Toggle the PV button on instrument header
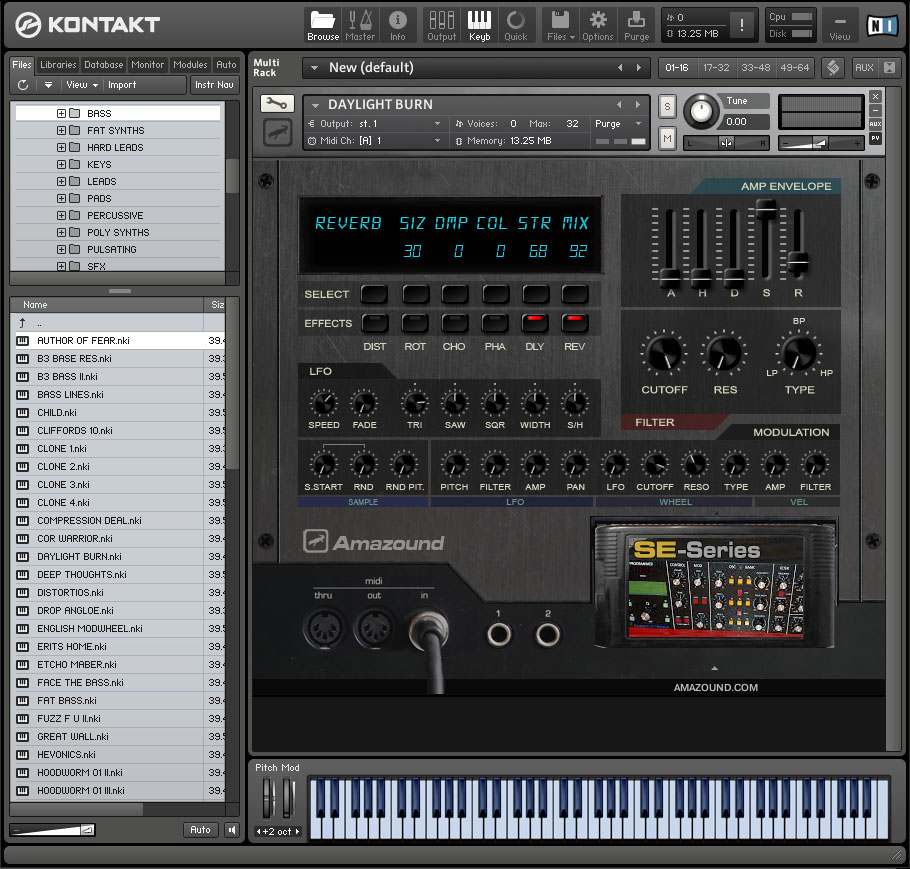910x869 pixels. pyautogui.click(x=875, y=138)
